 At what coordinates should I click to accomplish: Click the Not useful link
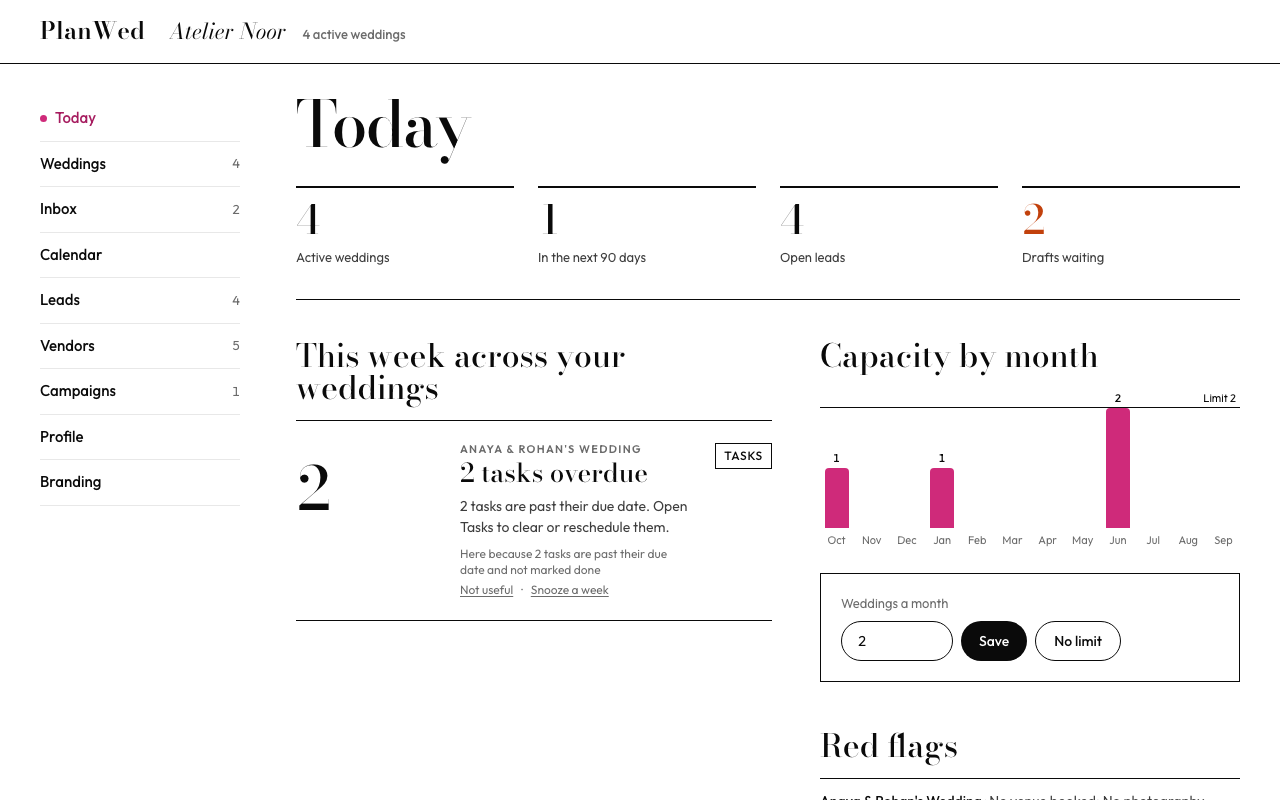point(486,590)
